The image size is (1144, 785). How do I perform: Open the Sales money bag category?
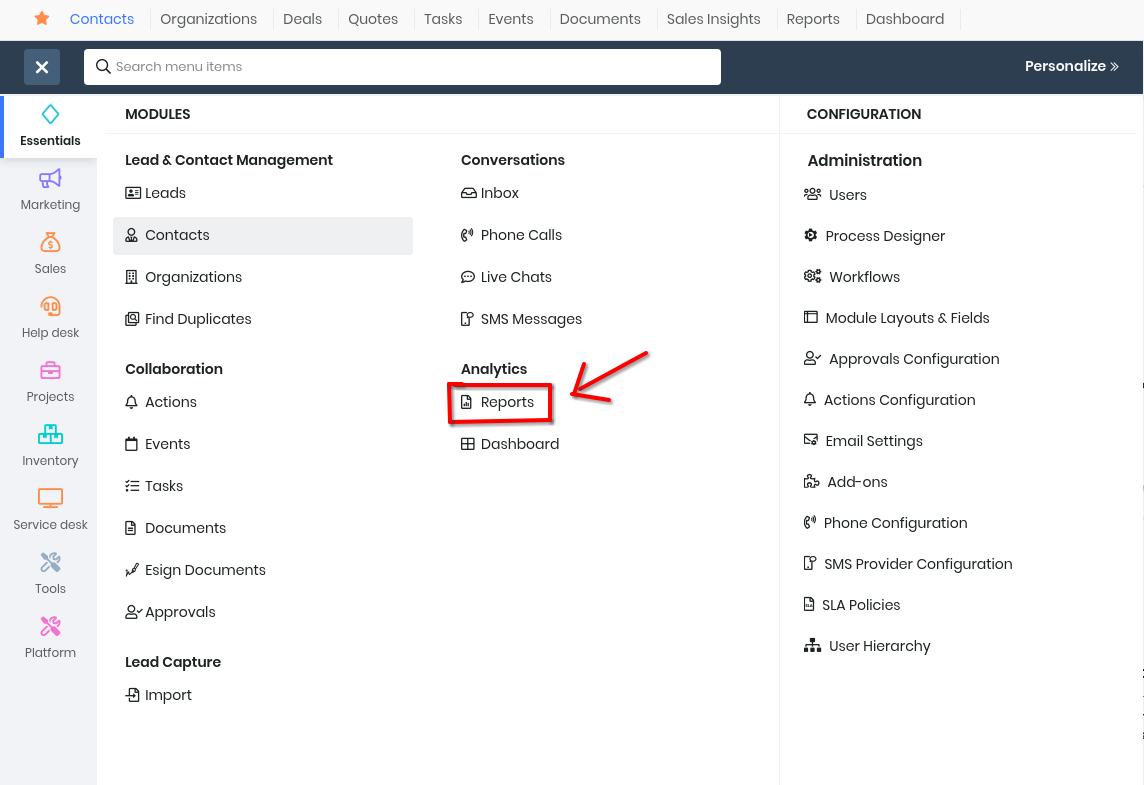pos(50,243)
